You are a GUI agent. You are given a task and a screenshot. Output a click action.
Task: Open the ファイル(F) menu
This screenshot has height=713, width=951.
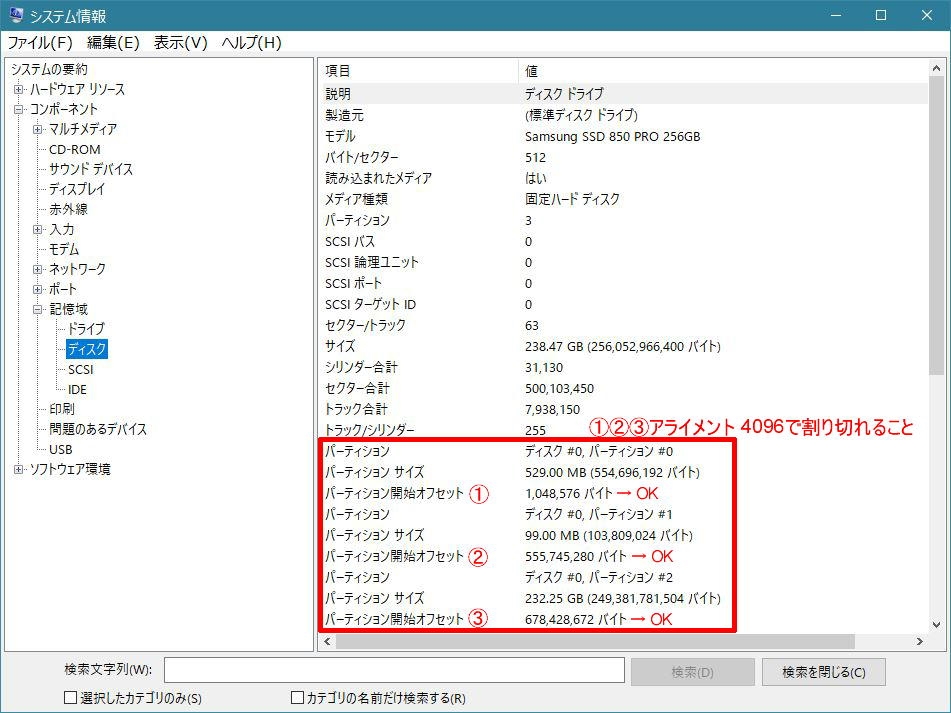click(x=40, y=42)
